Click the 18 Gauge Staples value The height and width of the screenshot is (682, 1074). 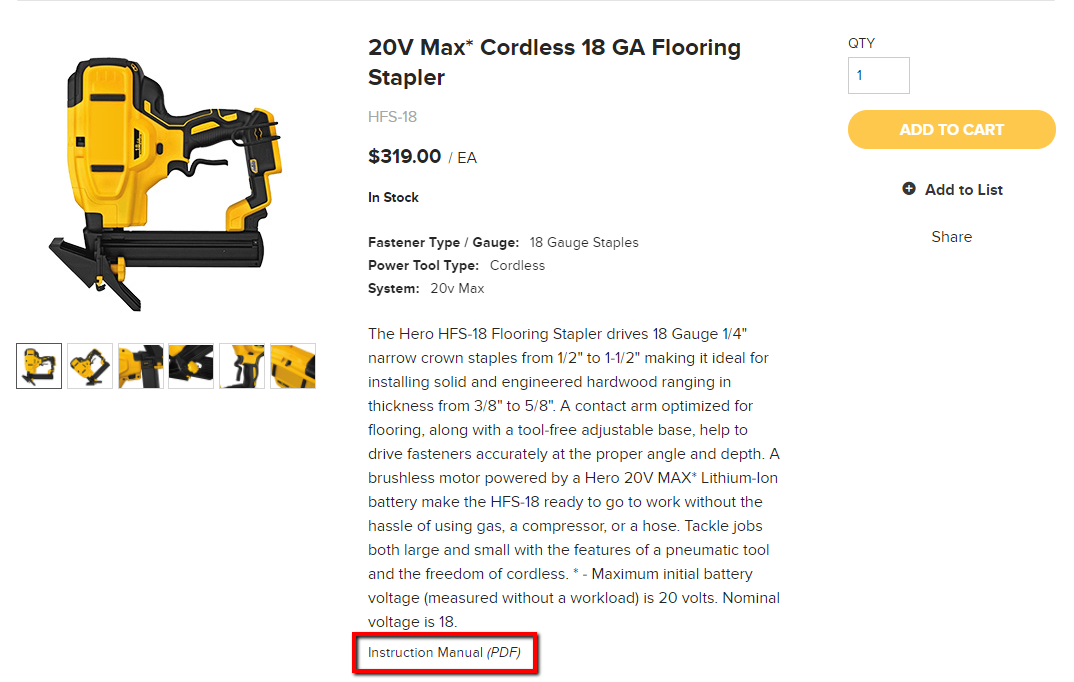click(x=584, y=242)
